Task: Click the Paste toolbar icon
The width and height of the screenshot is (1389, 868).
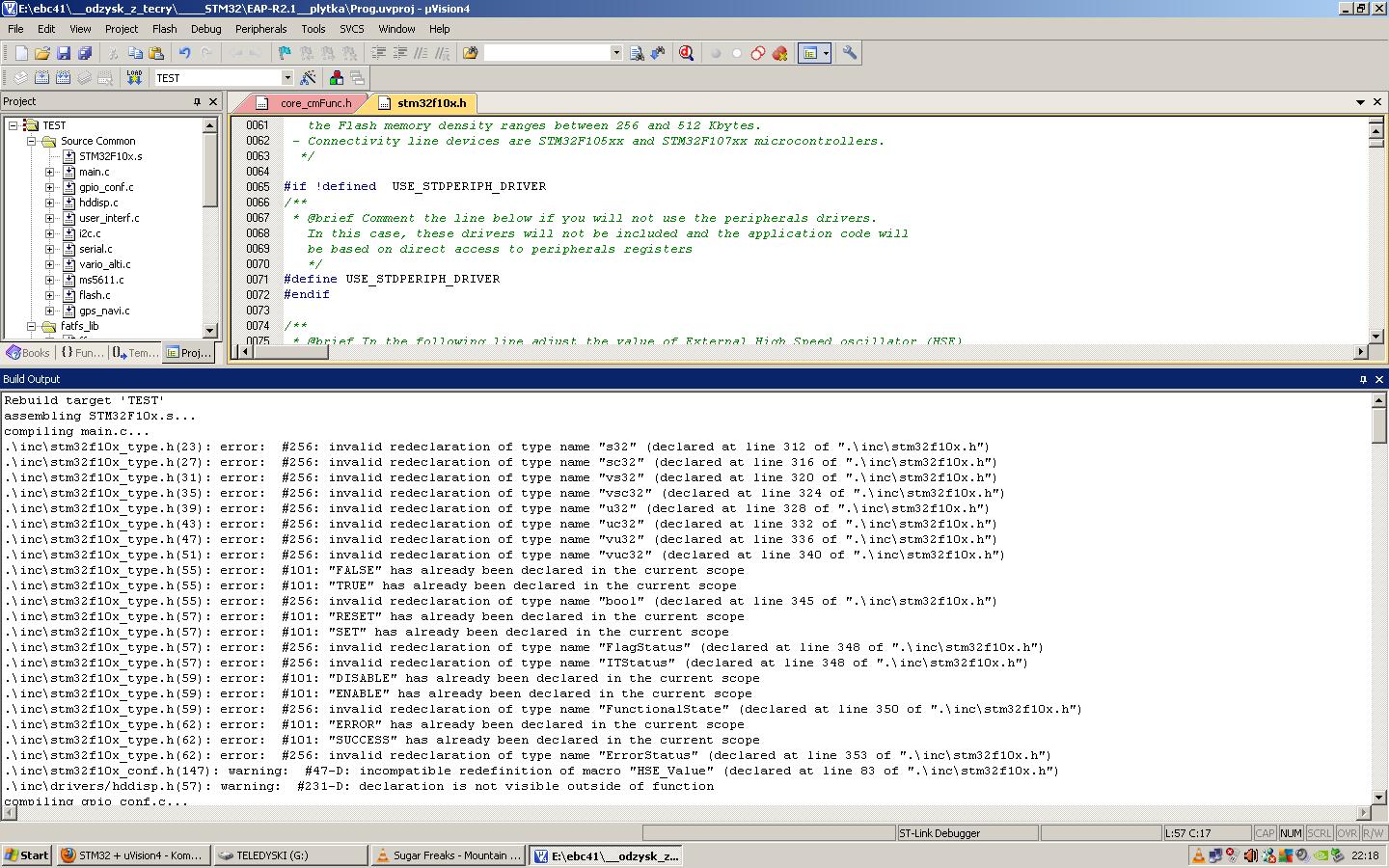Action: click(x=156, y=53)
